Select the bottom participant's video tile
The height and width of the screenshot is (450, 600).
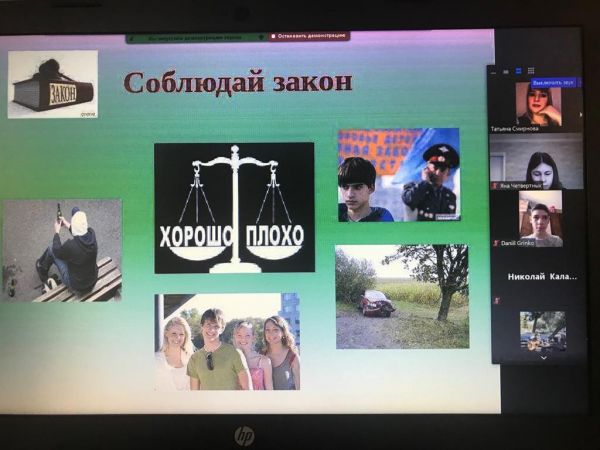pyautogui.click(x=541, y=330)
